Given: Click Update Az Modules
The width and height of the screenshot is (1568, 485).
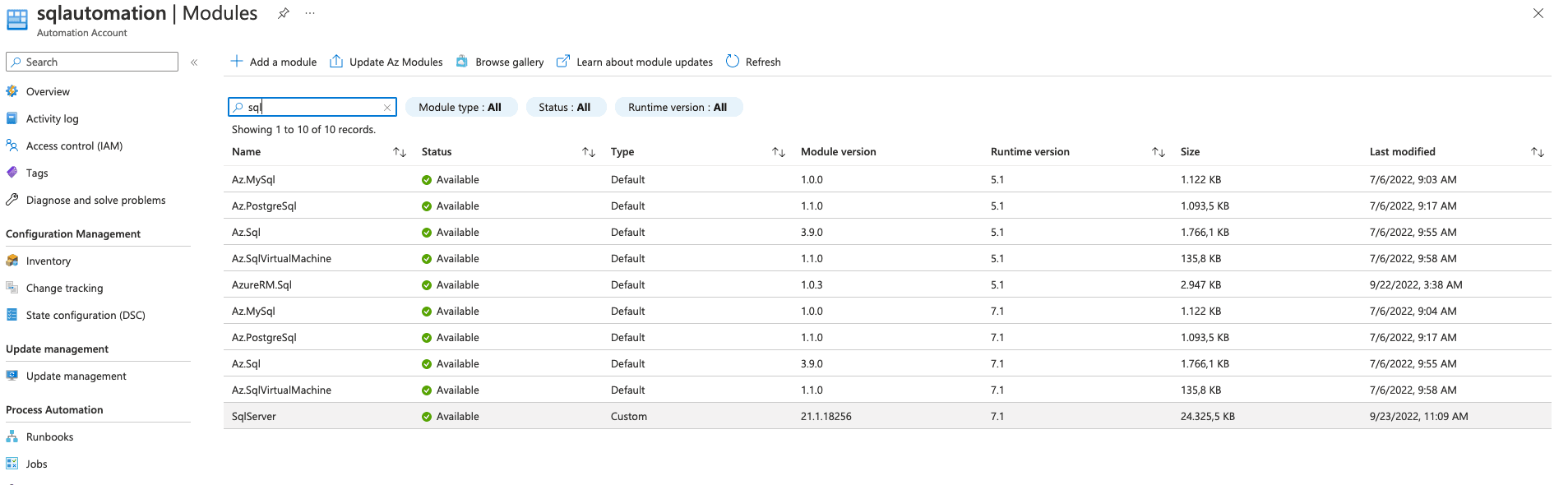Looking at the screenshot, I should (386, 62).
